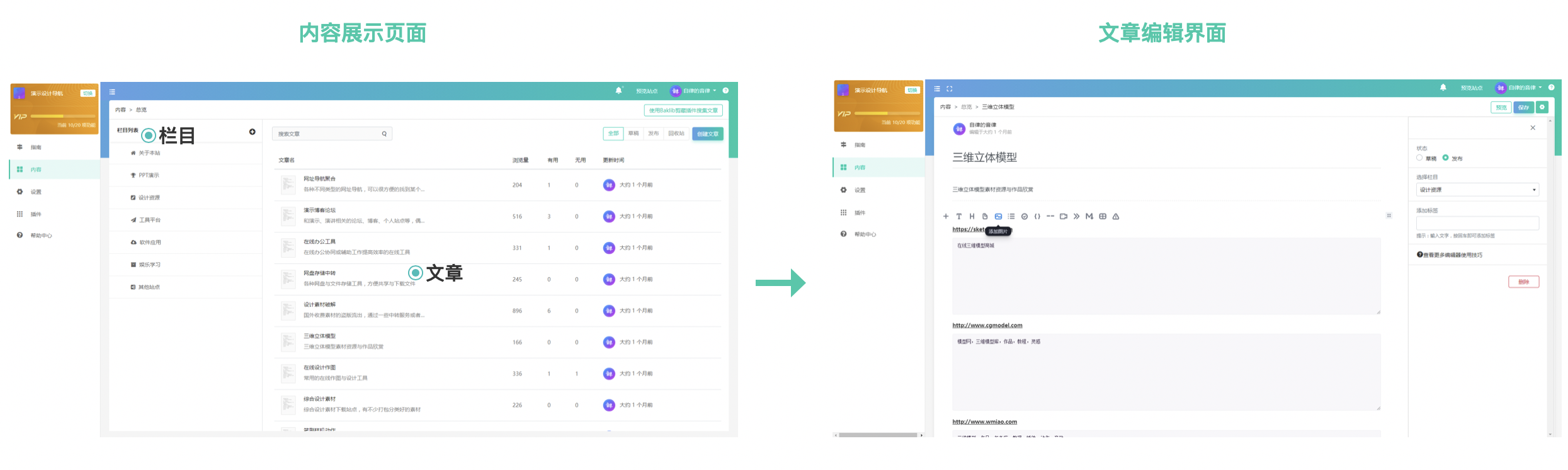The height and width of the screenshot is (470, 1568).
Task: Click the double chevron quote icon in editor toolbar
Action: pos(1076,216)
